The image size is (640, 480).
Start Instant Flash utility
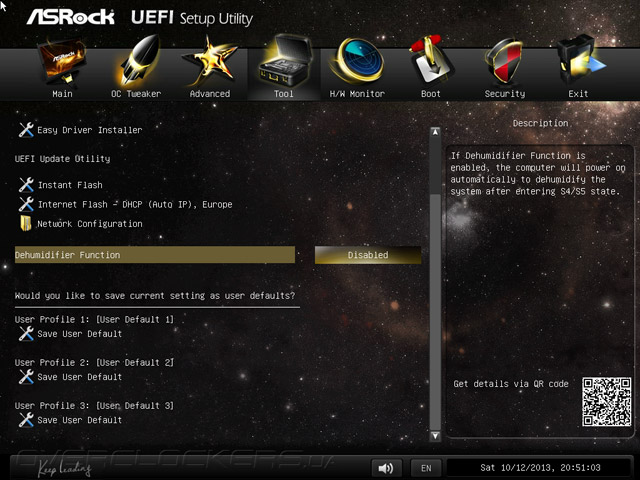pos(70,185)
